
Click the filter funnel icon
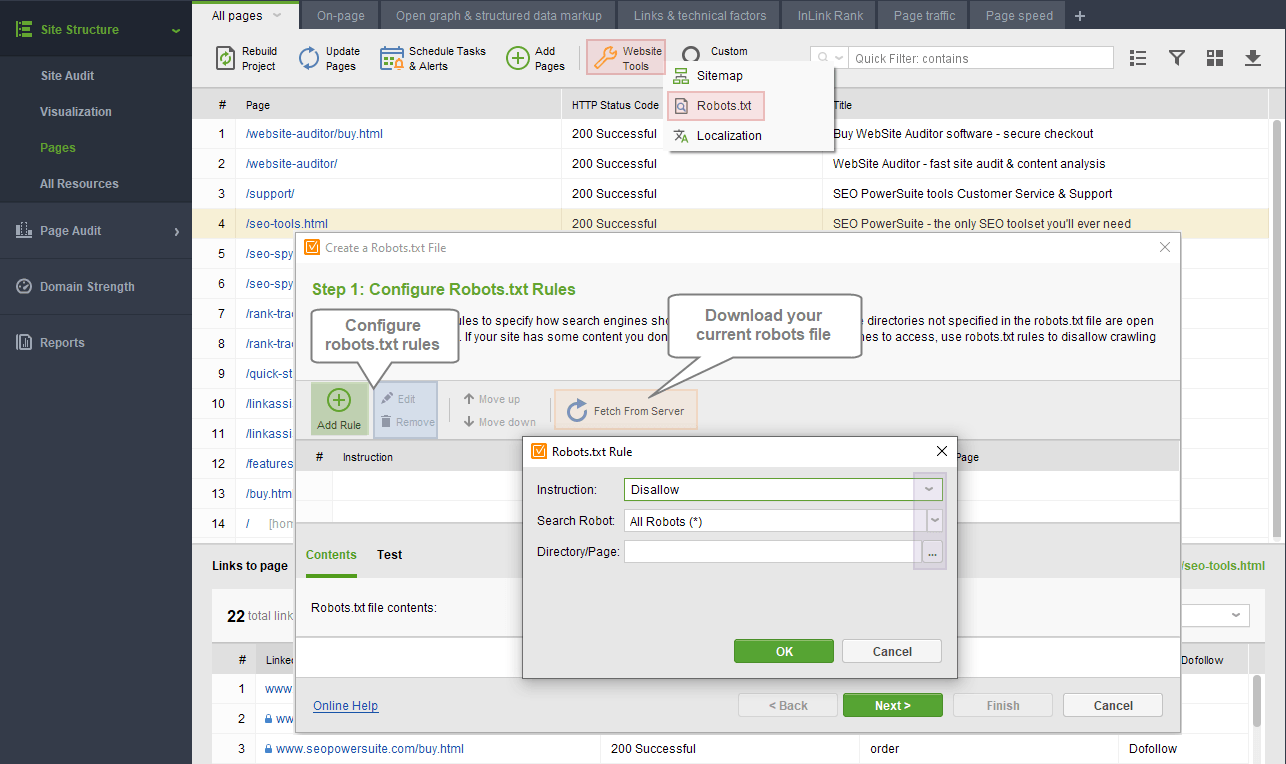pyautogui.click(x=1177, y=58)
